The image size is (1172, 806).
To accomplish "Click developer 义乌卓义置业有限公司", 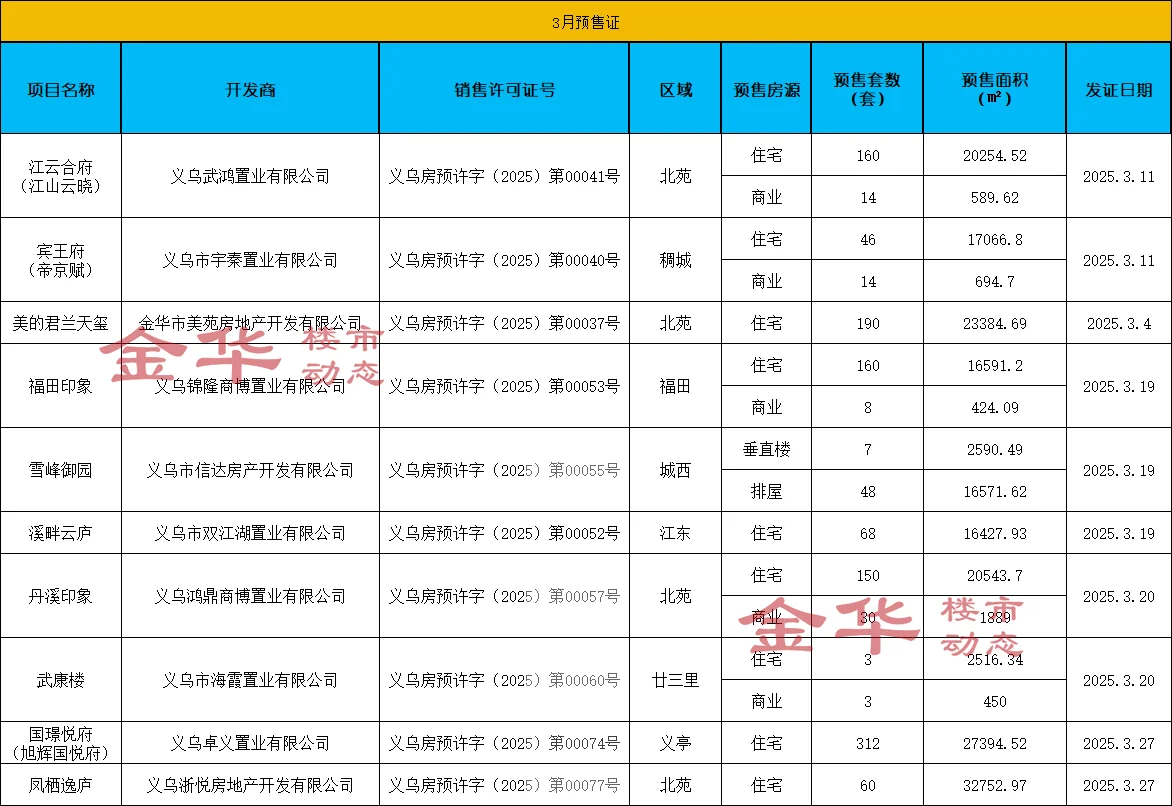I will (x=250, y=743).
